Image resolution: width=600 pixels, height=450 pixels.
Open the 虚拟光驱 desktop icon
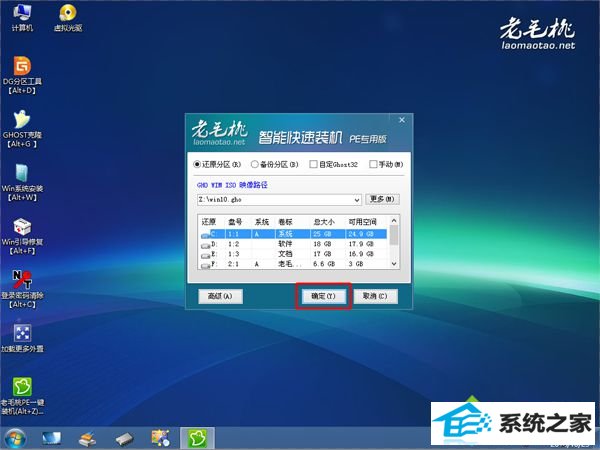pos(68,17)
